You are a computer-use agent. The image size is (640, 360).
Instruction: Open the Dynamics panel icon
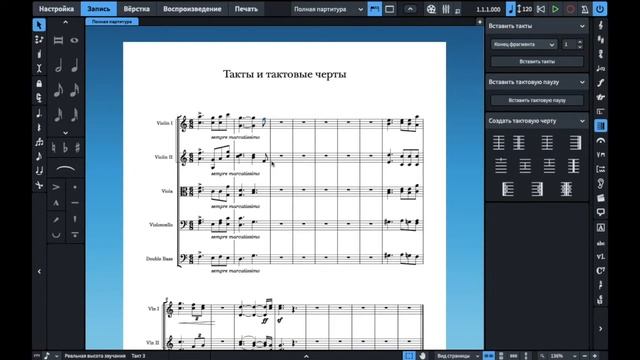click(600, 83)
